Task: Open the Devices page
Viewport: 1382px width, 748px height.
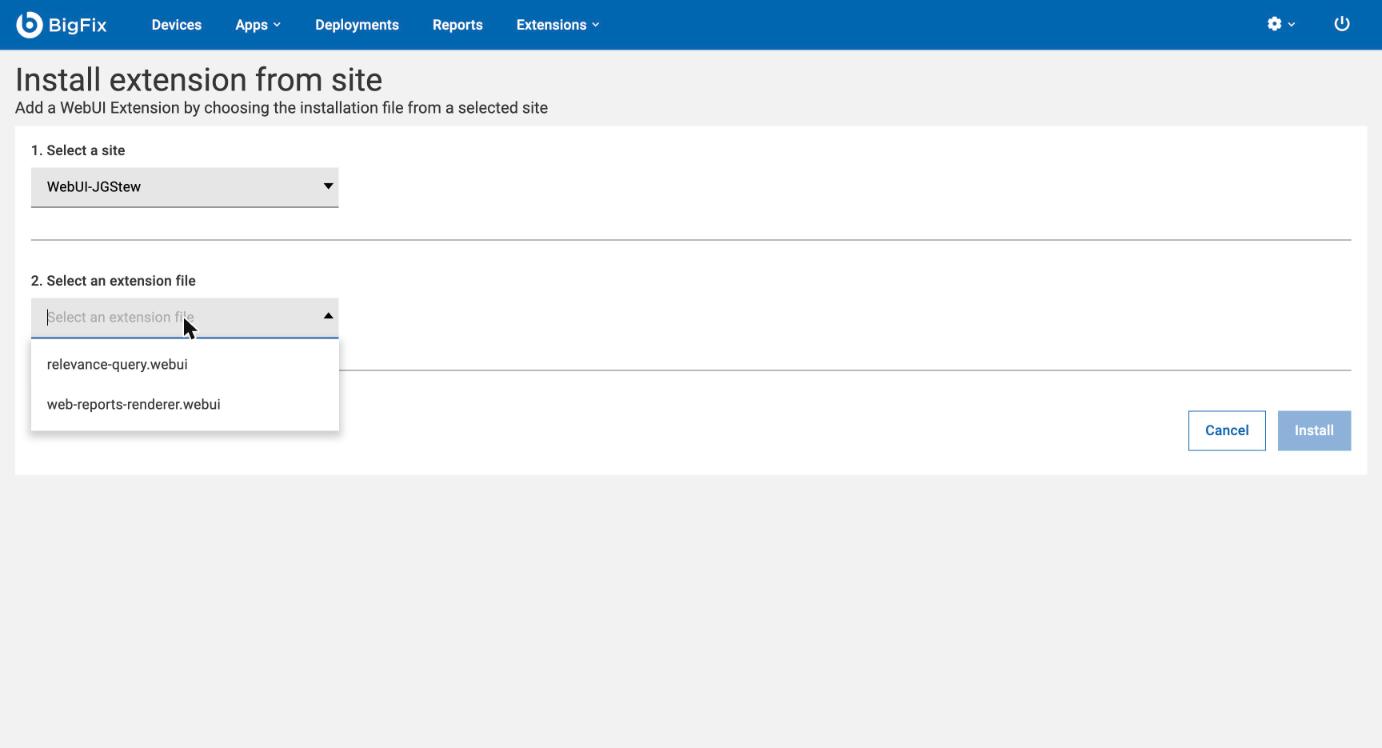Action: click(176, 25)
